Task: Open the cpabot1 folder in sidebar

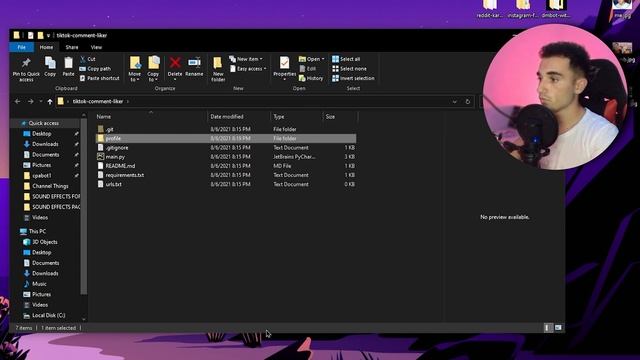Action: pos(42,176)
